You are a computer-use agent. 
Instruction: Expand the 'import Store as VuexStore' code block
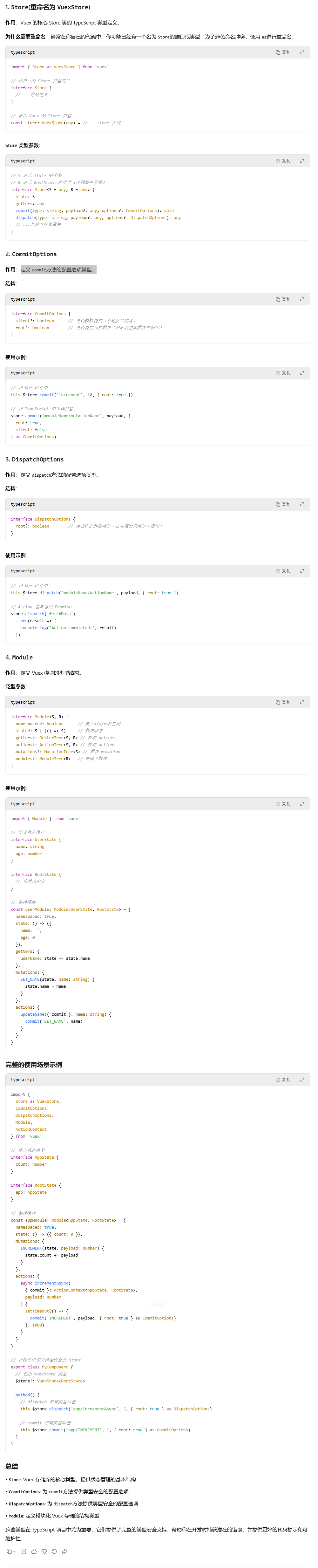point(301,52)
